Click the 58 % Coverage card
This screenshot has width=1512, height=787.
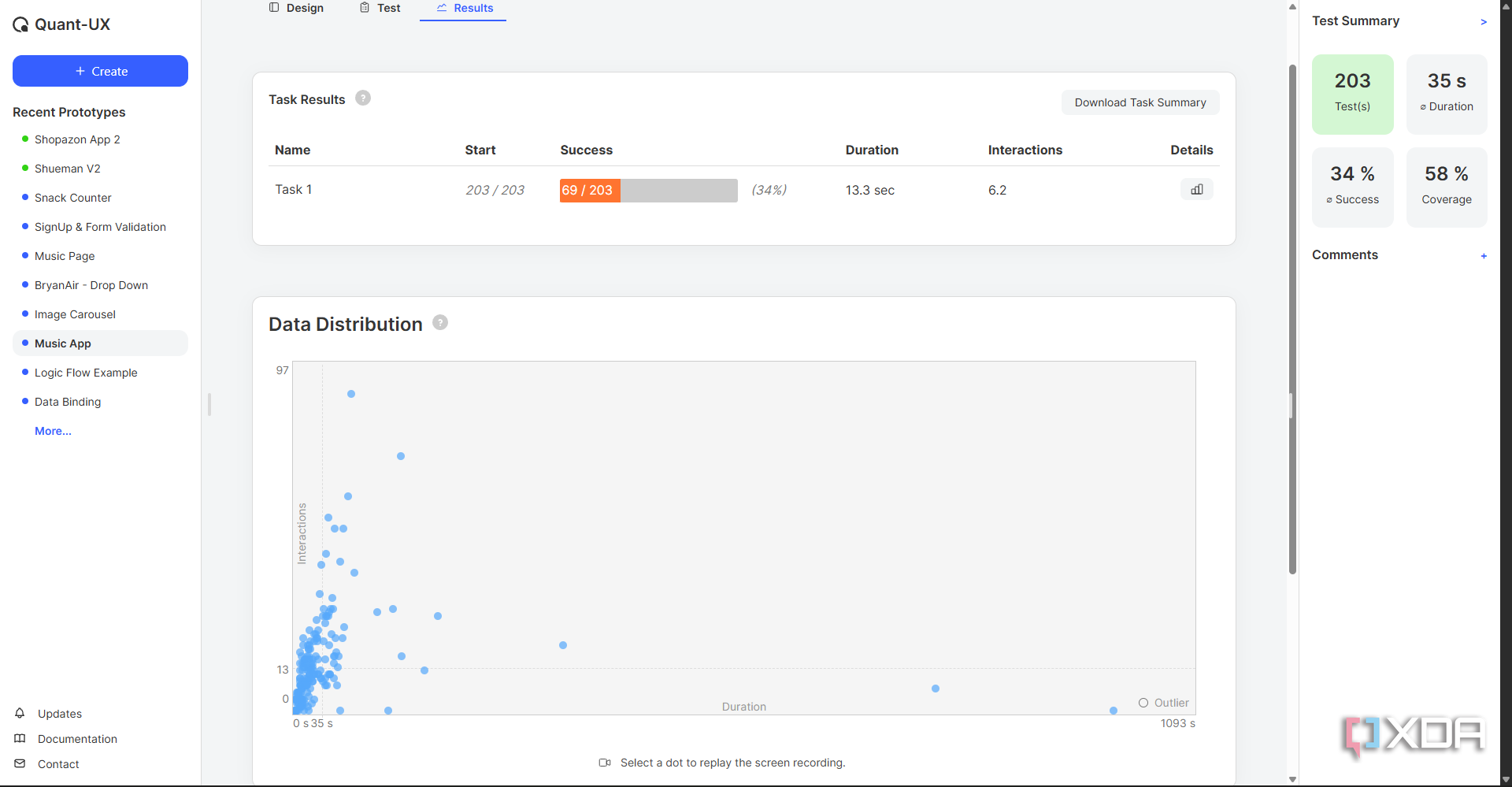point(1447,187)
